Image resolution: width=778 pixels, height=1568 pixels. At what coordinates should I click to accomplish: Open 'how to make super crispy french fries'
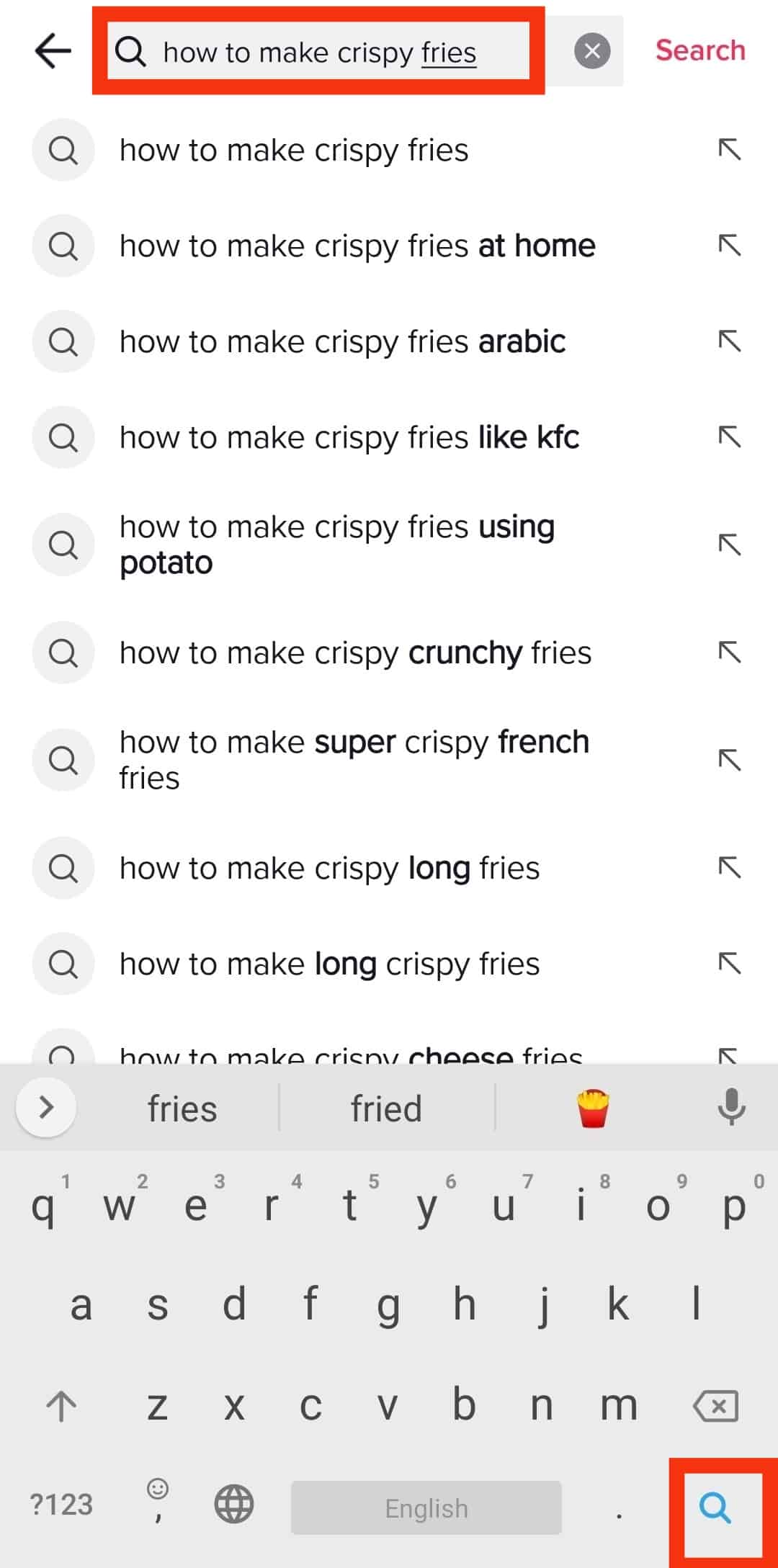[354, 760]
